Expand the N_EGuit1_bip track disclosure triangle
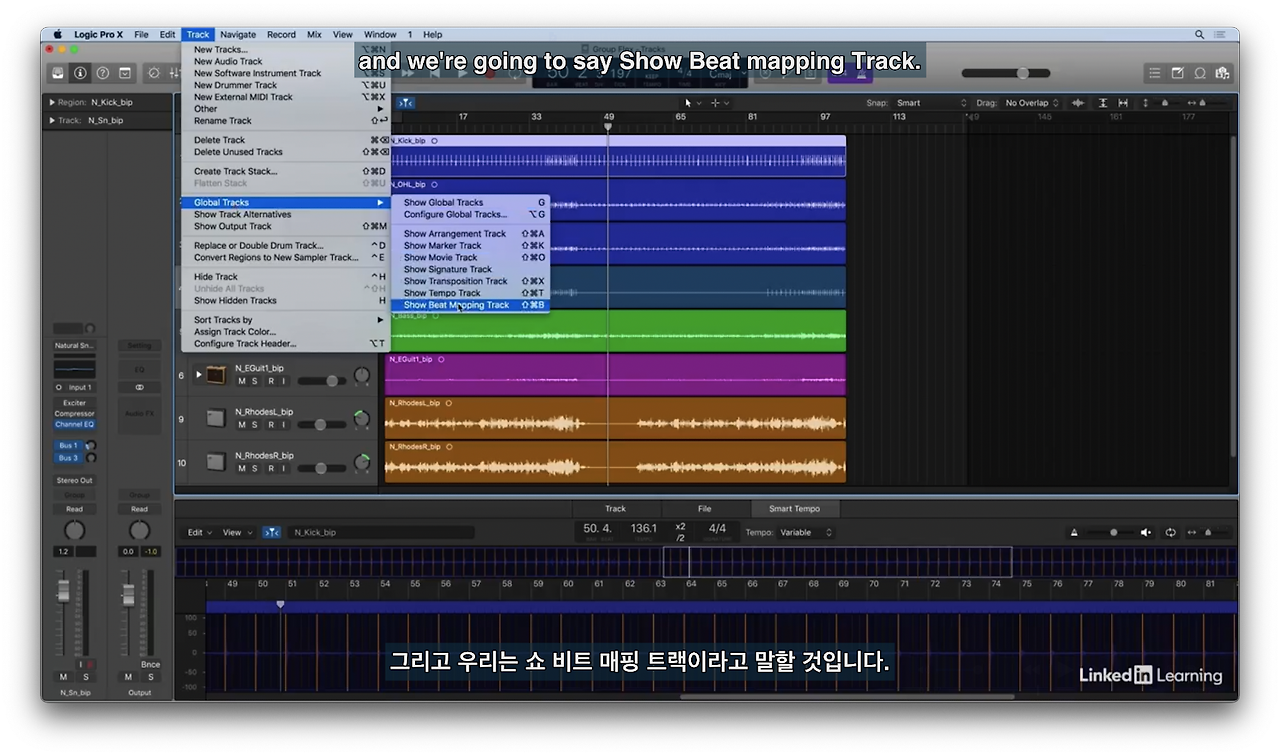The width and height of the screenshot is (1280, 756). [x=198, y=375]
